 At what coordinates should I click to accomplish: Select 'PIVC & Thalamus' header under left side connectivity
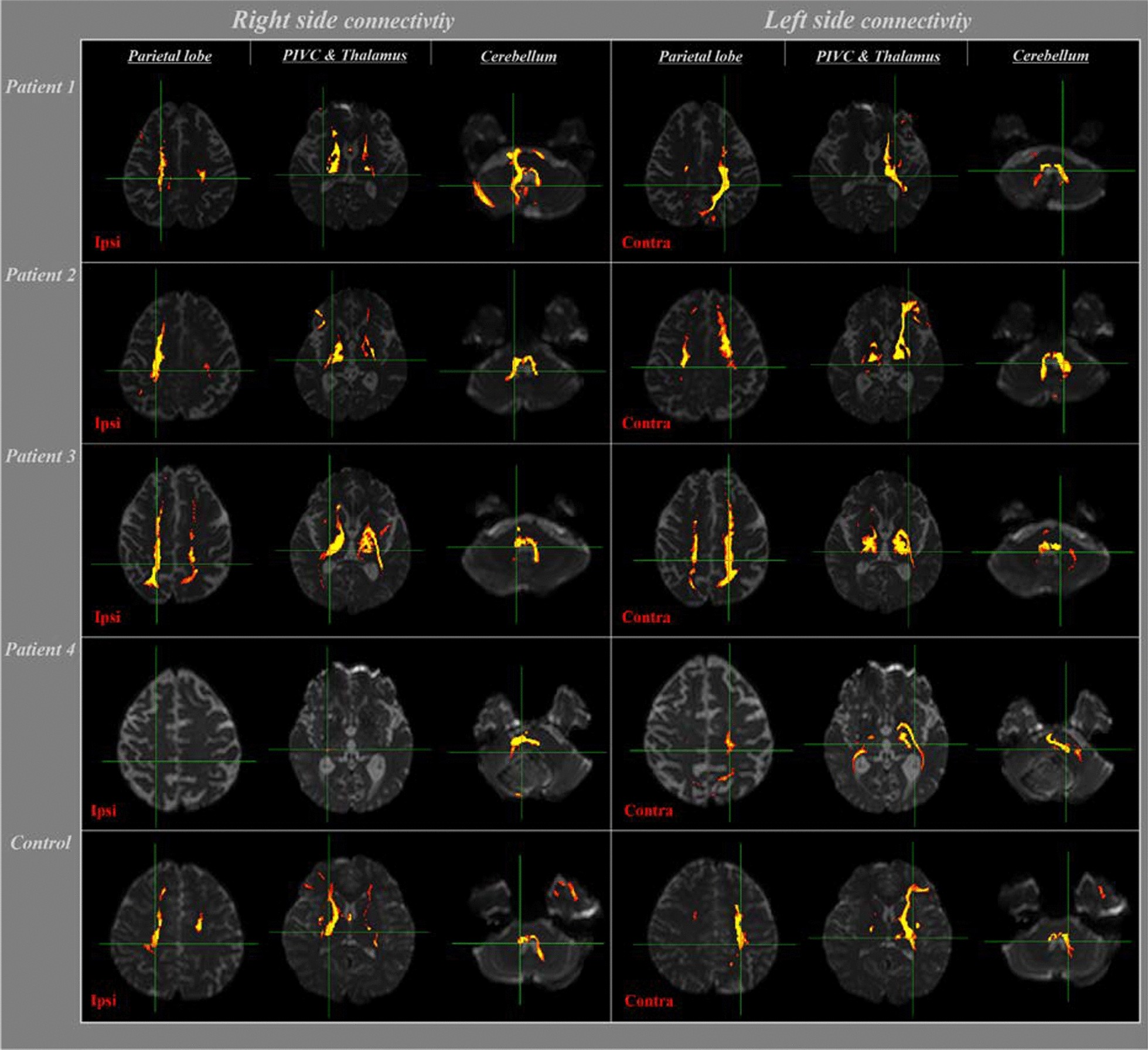point(878,56)
